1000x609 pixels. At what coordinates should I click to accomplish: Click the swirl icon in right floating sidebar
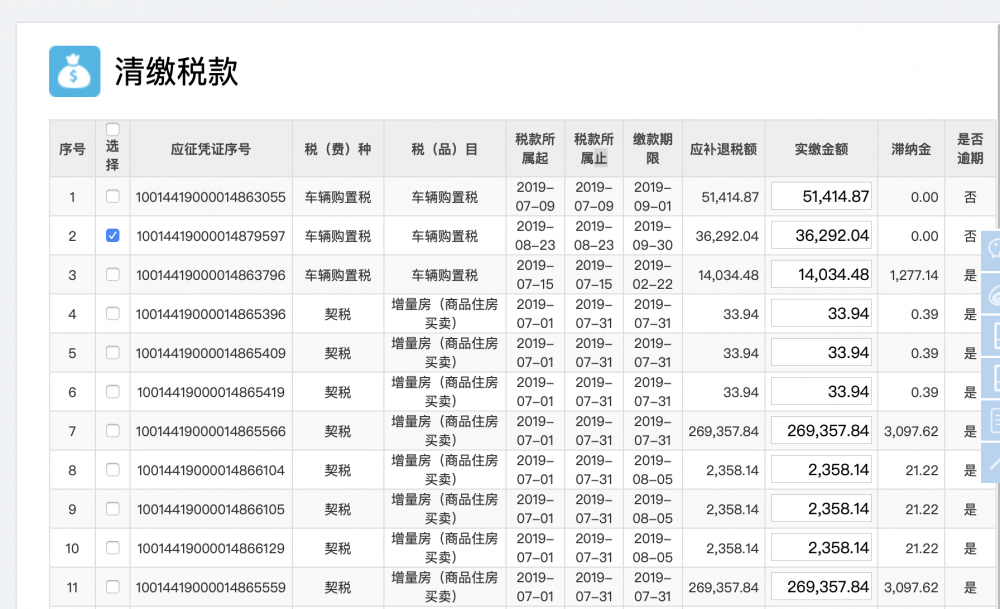991,294
